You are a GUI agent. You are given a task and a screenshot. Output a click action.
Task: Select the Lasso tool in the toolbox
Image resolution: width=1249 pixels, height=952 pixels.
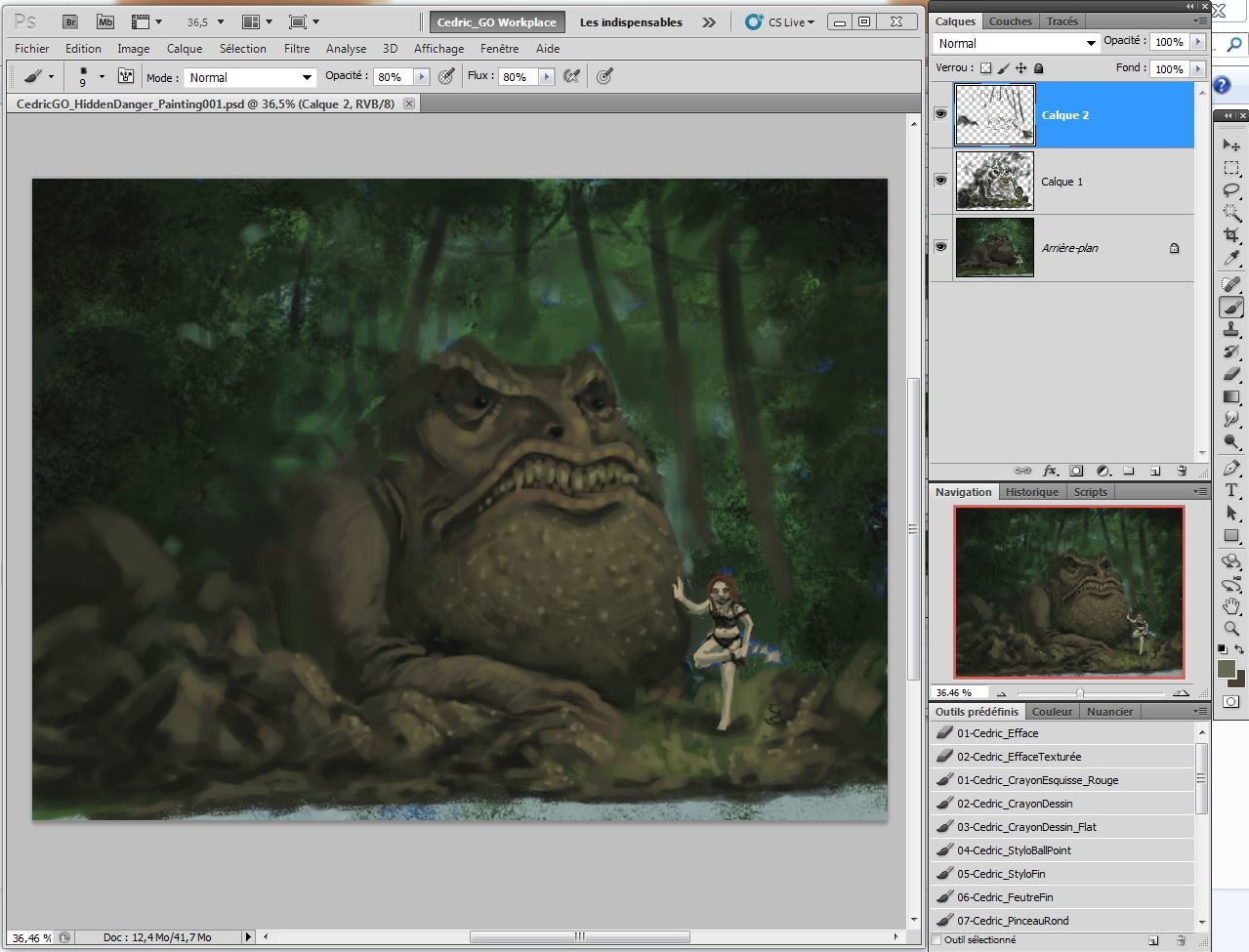[x=1230, y=190]
